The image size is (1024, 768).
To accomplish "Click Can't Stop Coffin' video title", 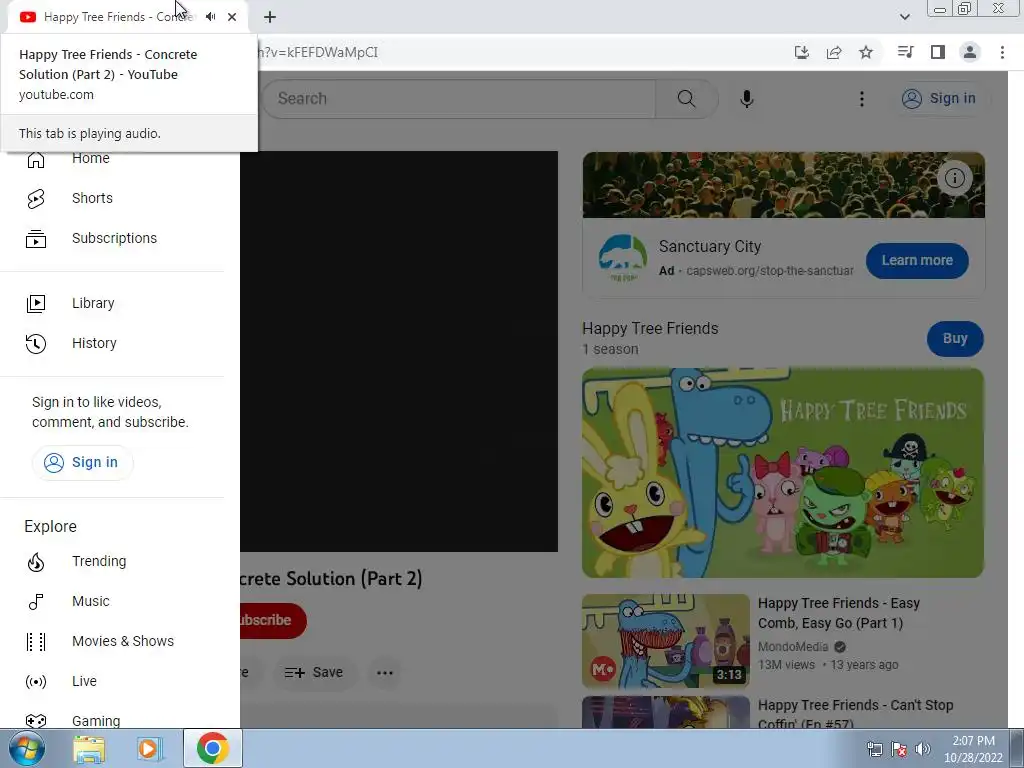I will 856,714.
